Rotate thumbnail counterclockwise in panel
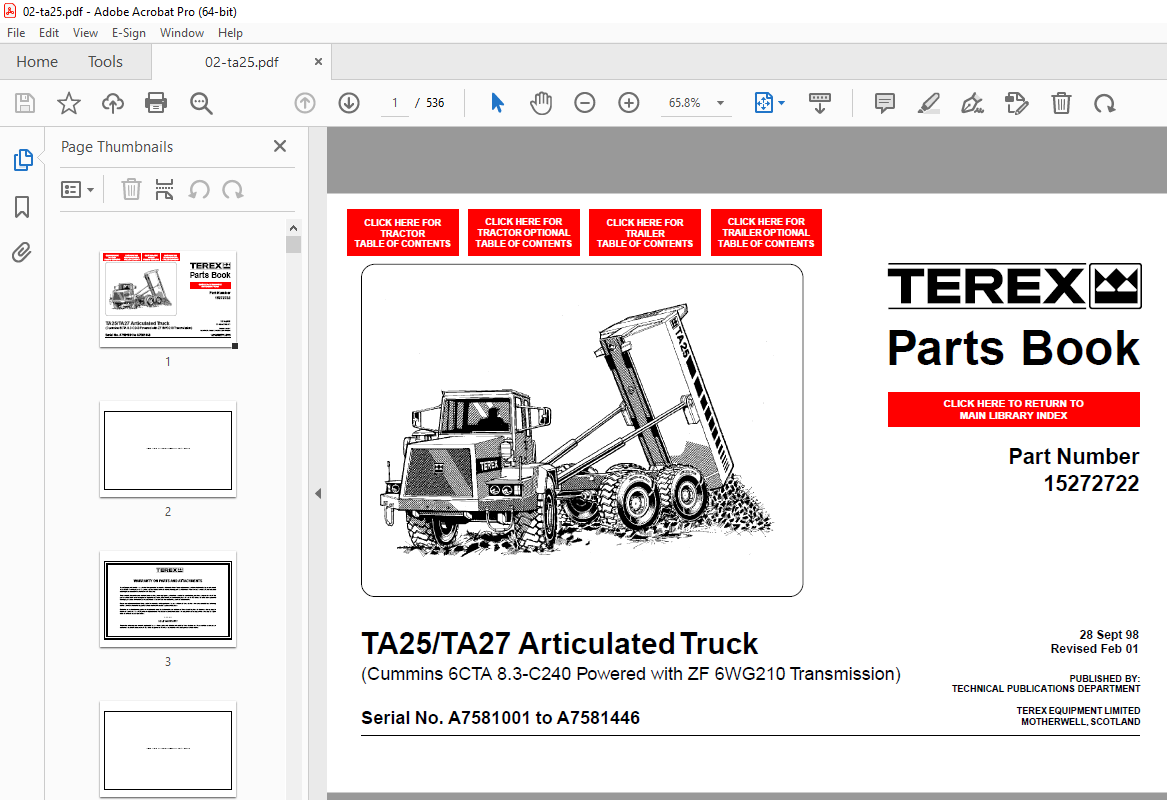1167x800 pixels. 199,190
